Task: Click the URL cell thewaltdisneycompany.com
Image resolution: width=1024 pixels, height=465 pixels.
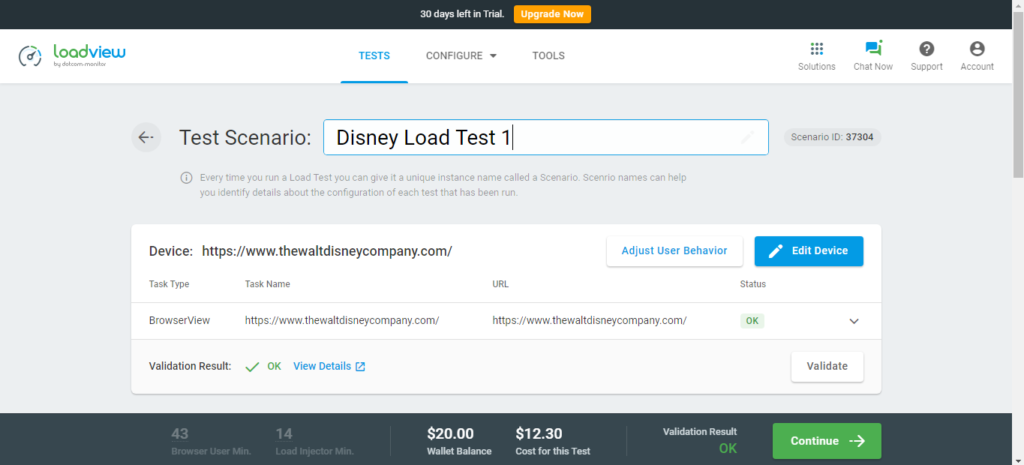Action: 590,321
